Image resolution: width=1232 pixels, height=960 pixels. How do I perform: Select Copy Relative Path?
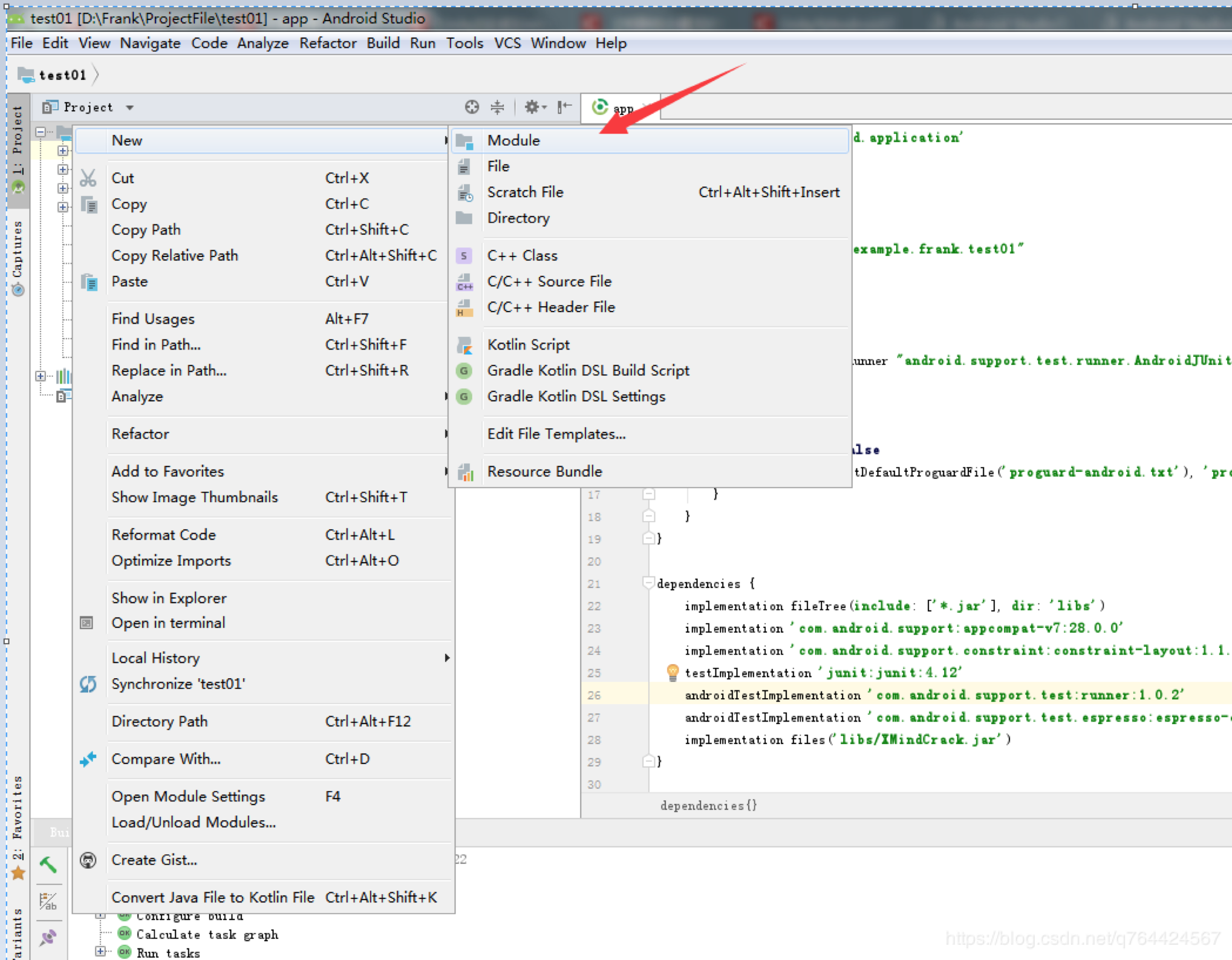[262, 256]
